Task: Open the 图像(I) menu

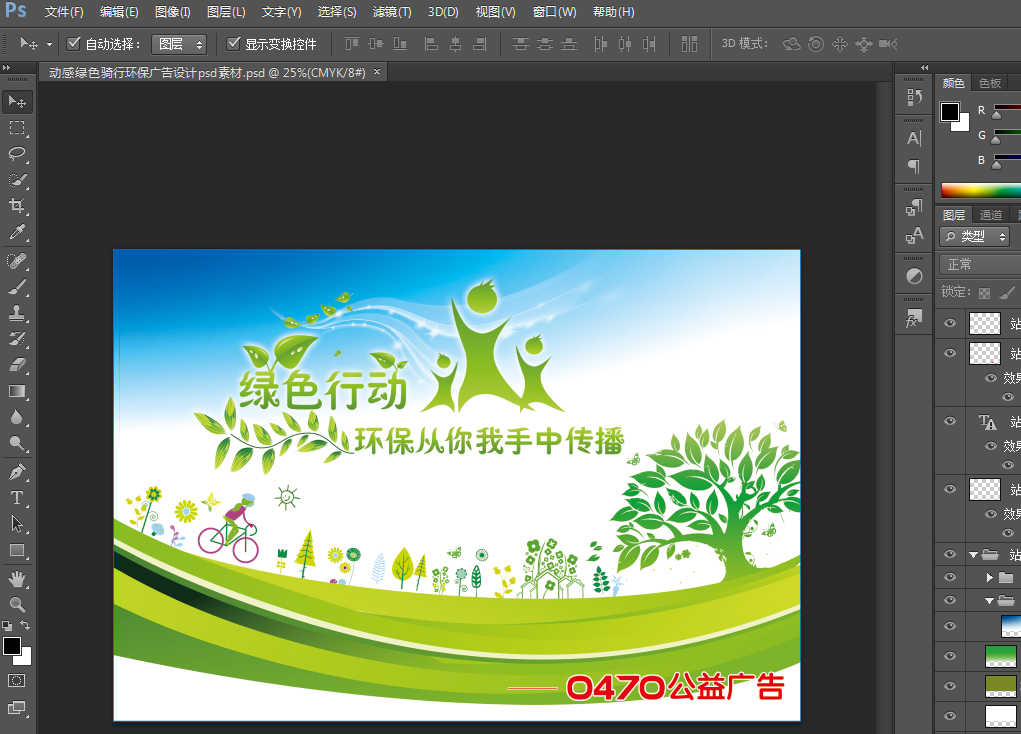Action: [173, 12]
